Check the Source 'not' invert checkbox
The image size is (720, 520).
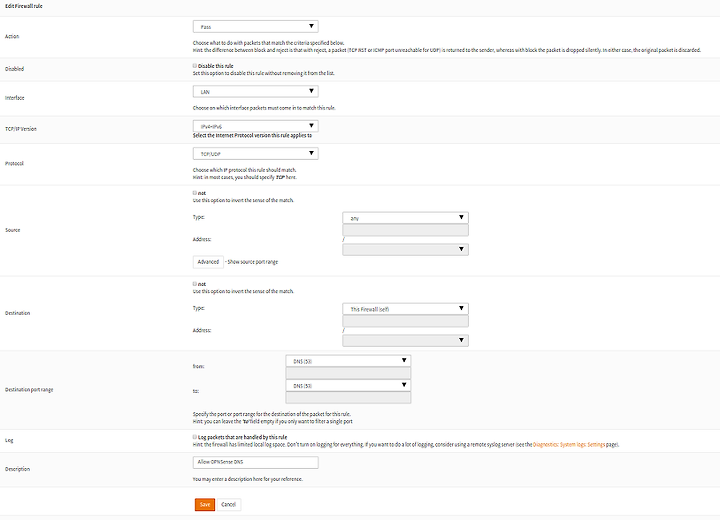[x=195, y=193]
